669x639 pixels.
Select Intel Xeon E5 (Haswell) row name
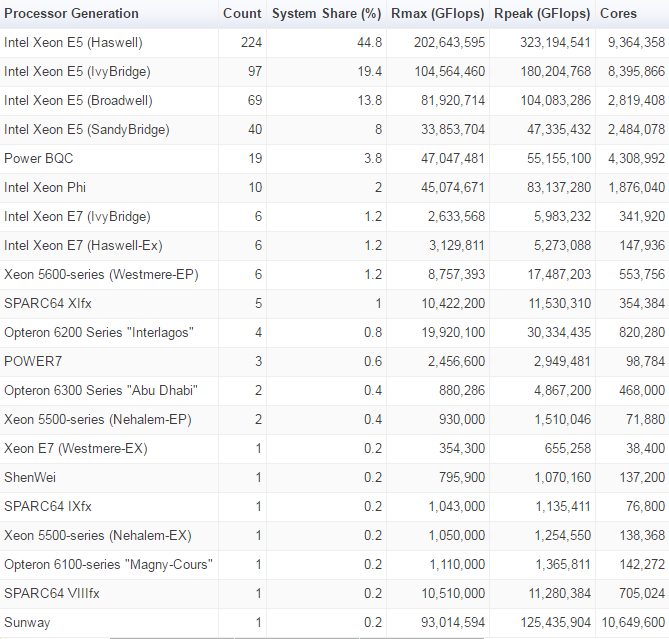pyautogui.click(x=73, y=43)
